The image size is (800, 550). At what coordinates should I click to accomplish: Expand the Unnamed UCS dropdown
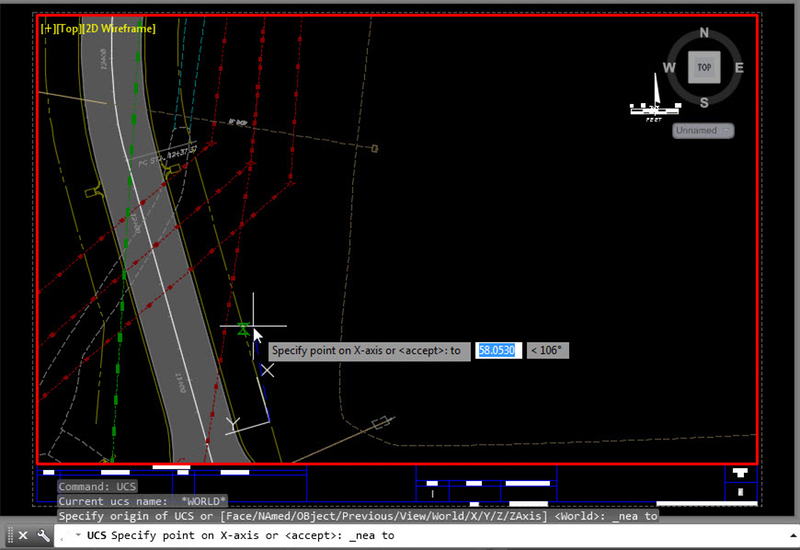[x=703, y=130]
